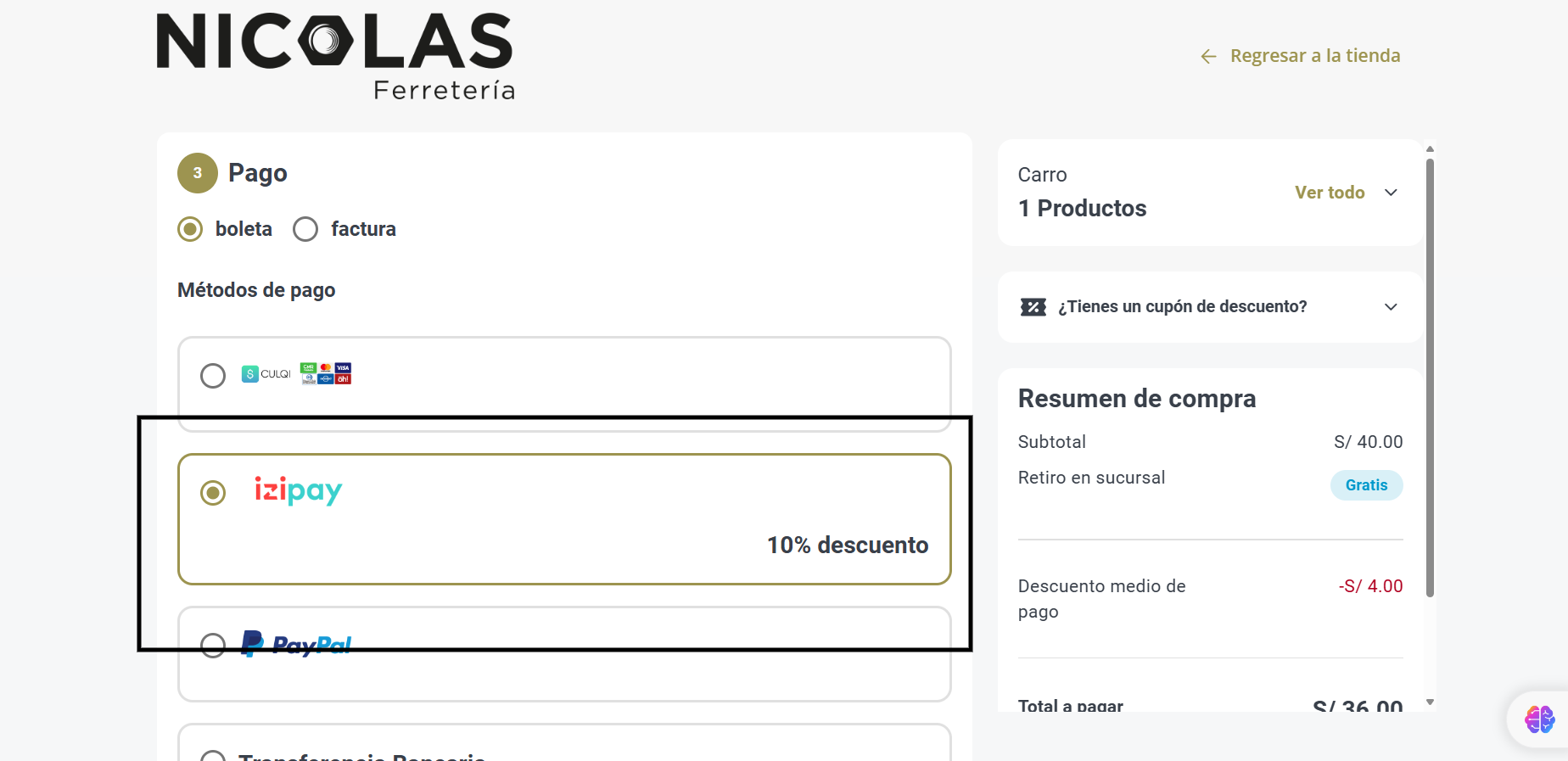Click the Culqi logo
Image resolution: width=1568 pixels, height=761 pixels.
(x=266, y=374)
